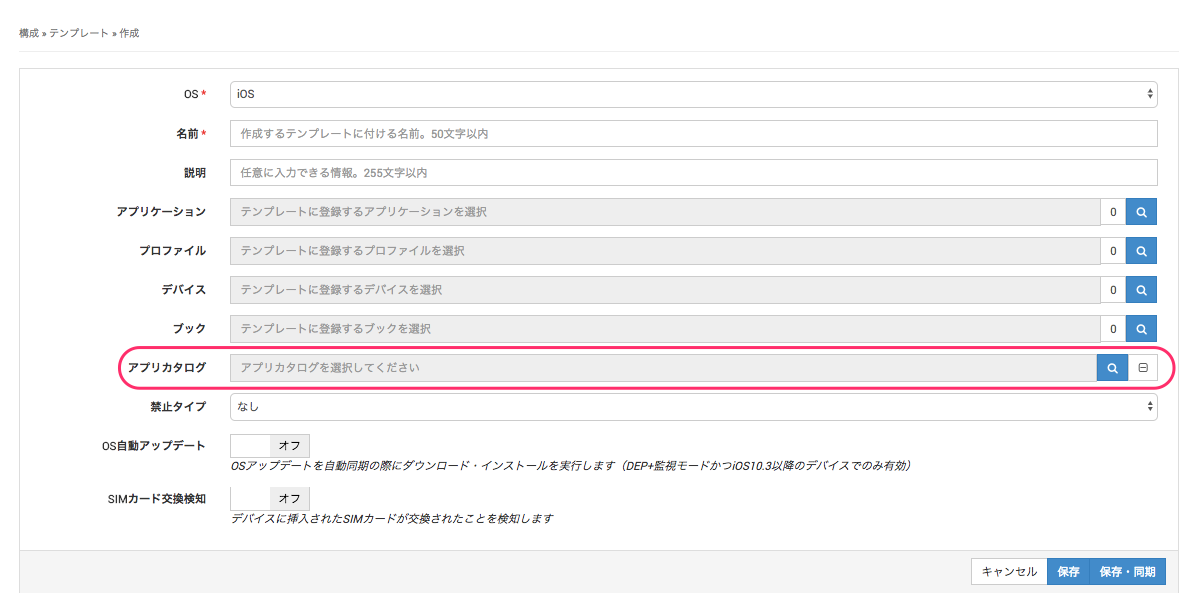The width and height of the screenshot is (1198, 605).
Task: Click the 保存 button
Action: click(x=1068, y=572)
